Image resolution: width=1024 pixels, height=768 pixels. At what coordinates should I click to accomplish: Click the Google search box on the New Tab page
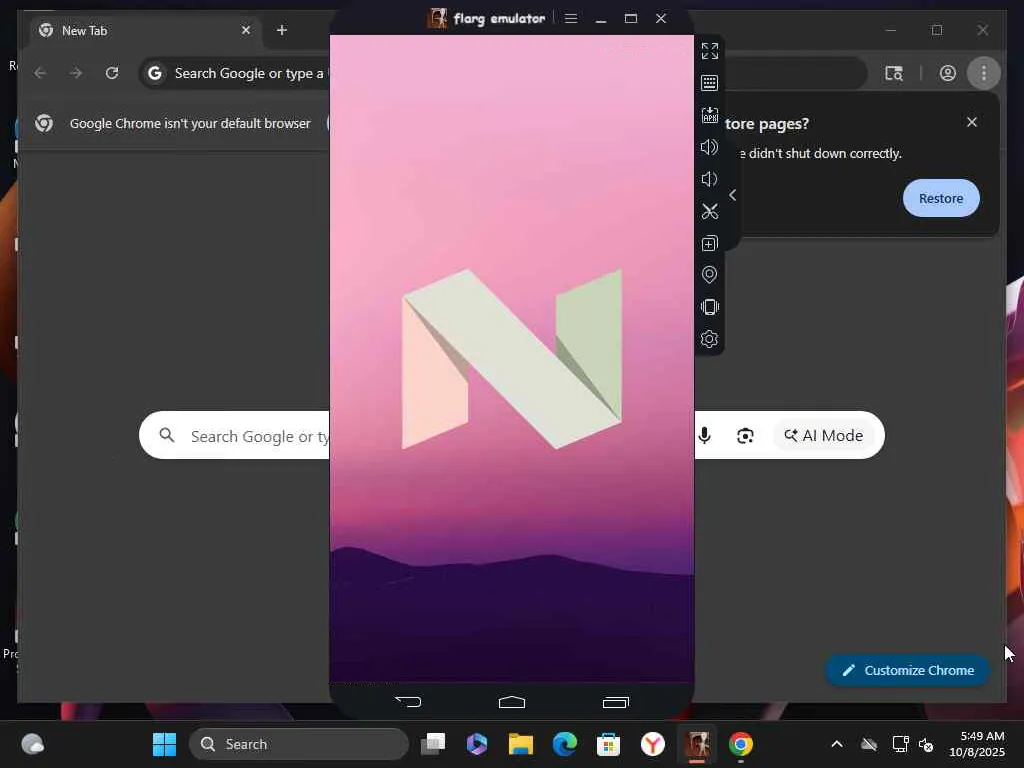click(511, 435)
